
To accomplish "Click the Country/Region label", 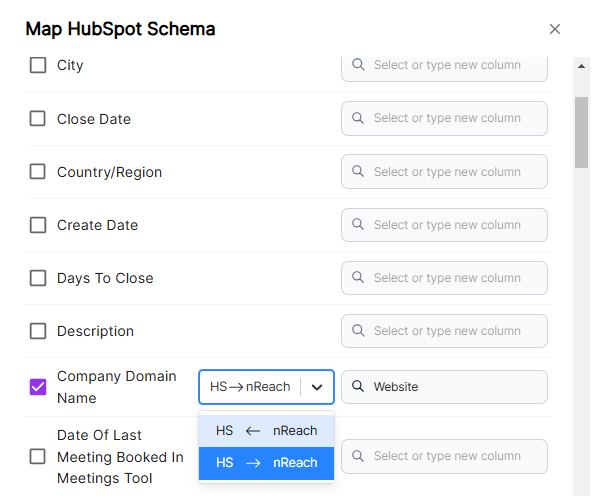I will 109,172.
